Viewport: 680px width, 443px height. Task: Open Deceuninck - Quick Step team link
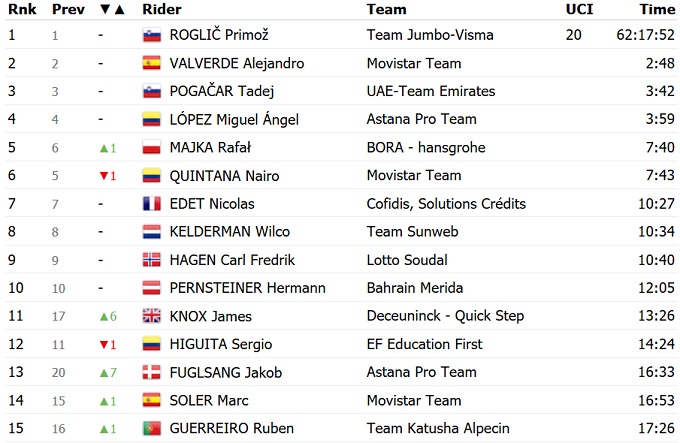(445, 316)
